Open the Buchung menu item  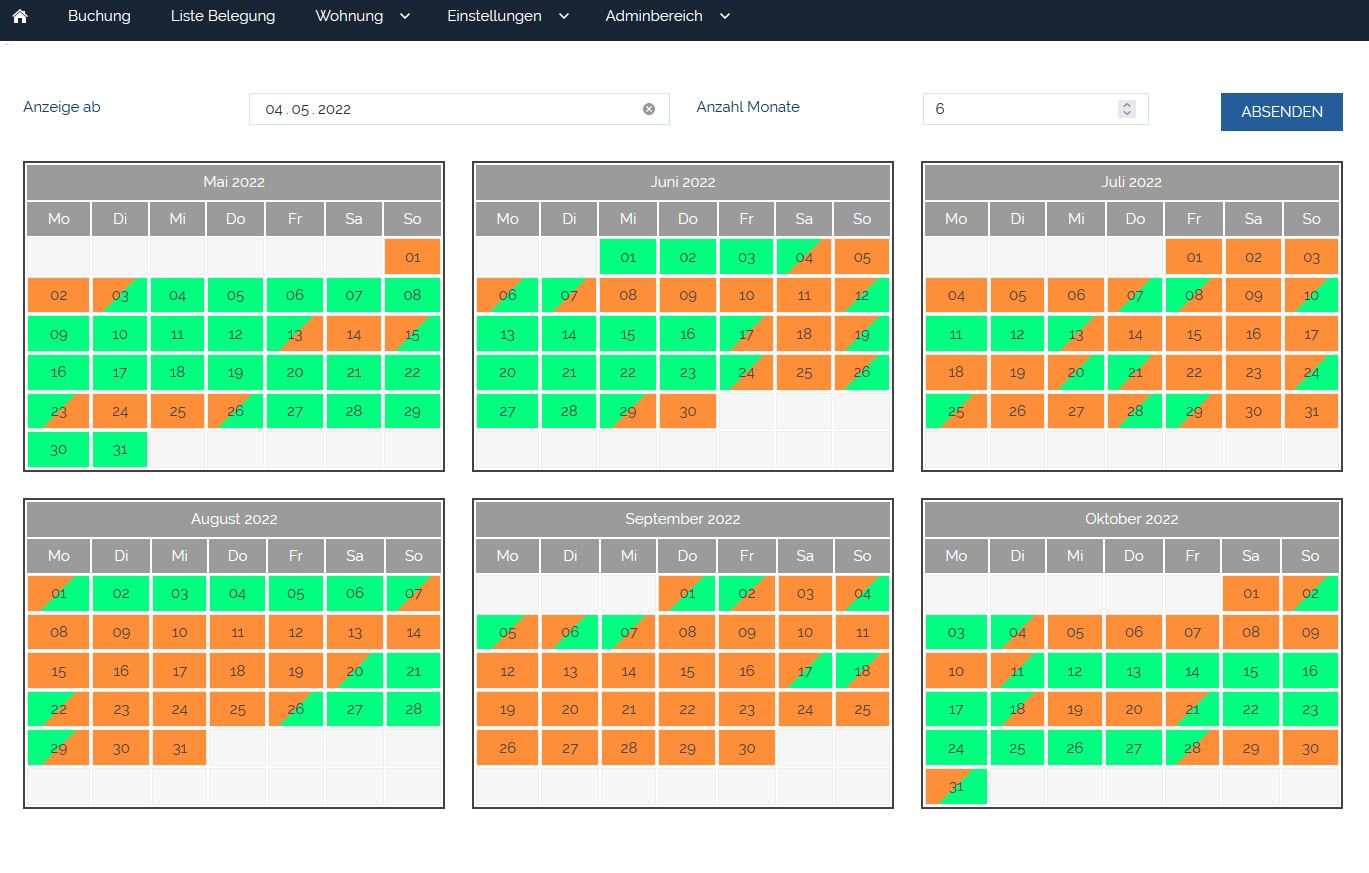[99, 17]
